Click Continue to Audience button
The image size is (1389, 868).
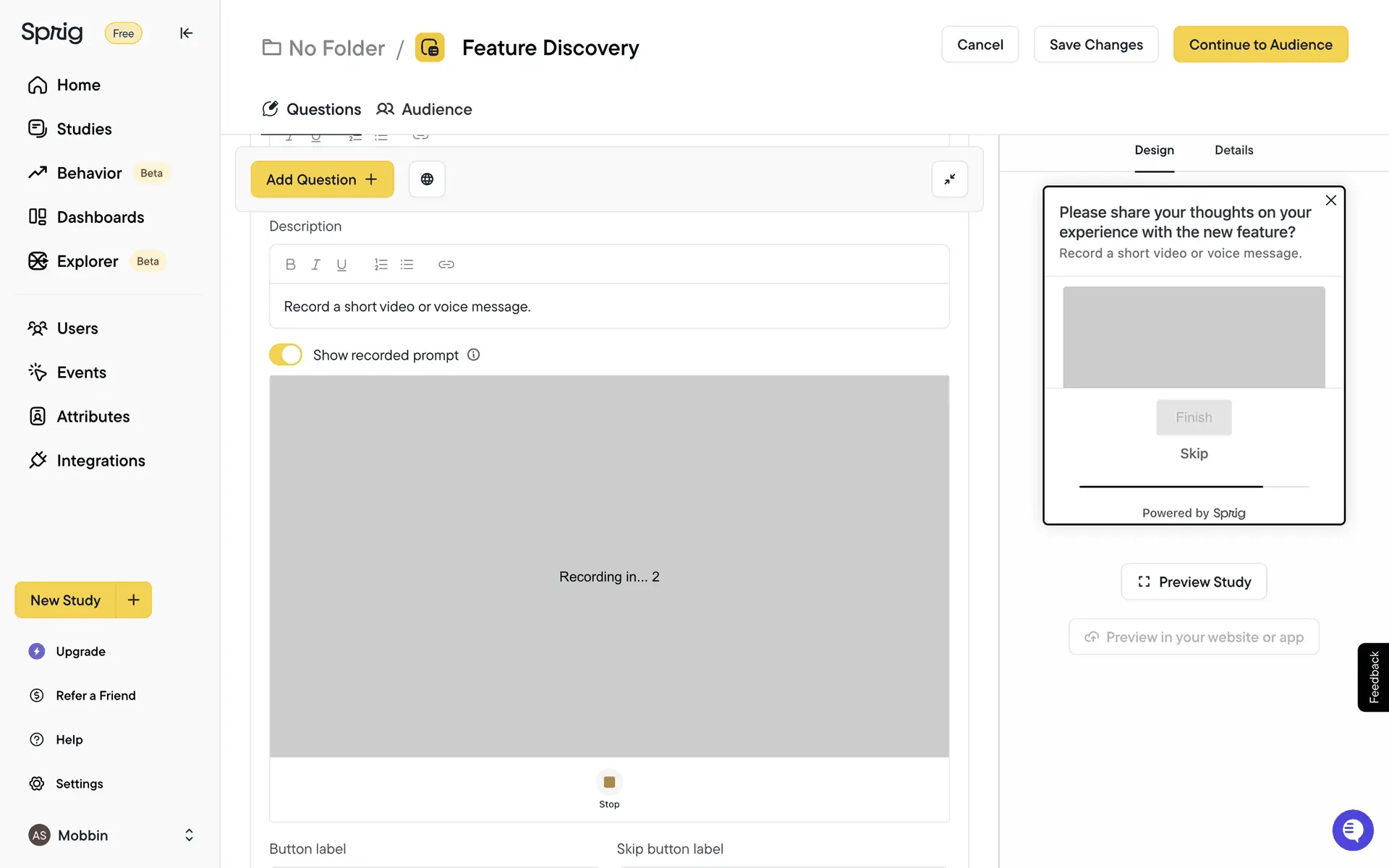pyautogui.click(x=1260, y=45)
